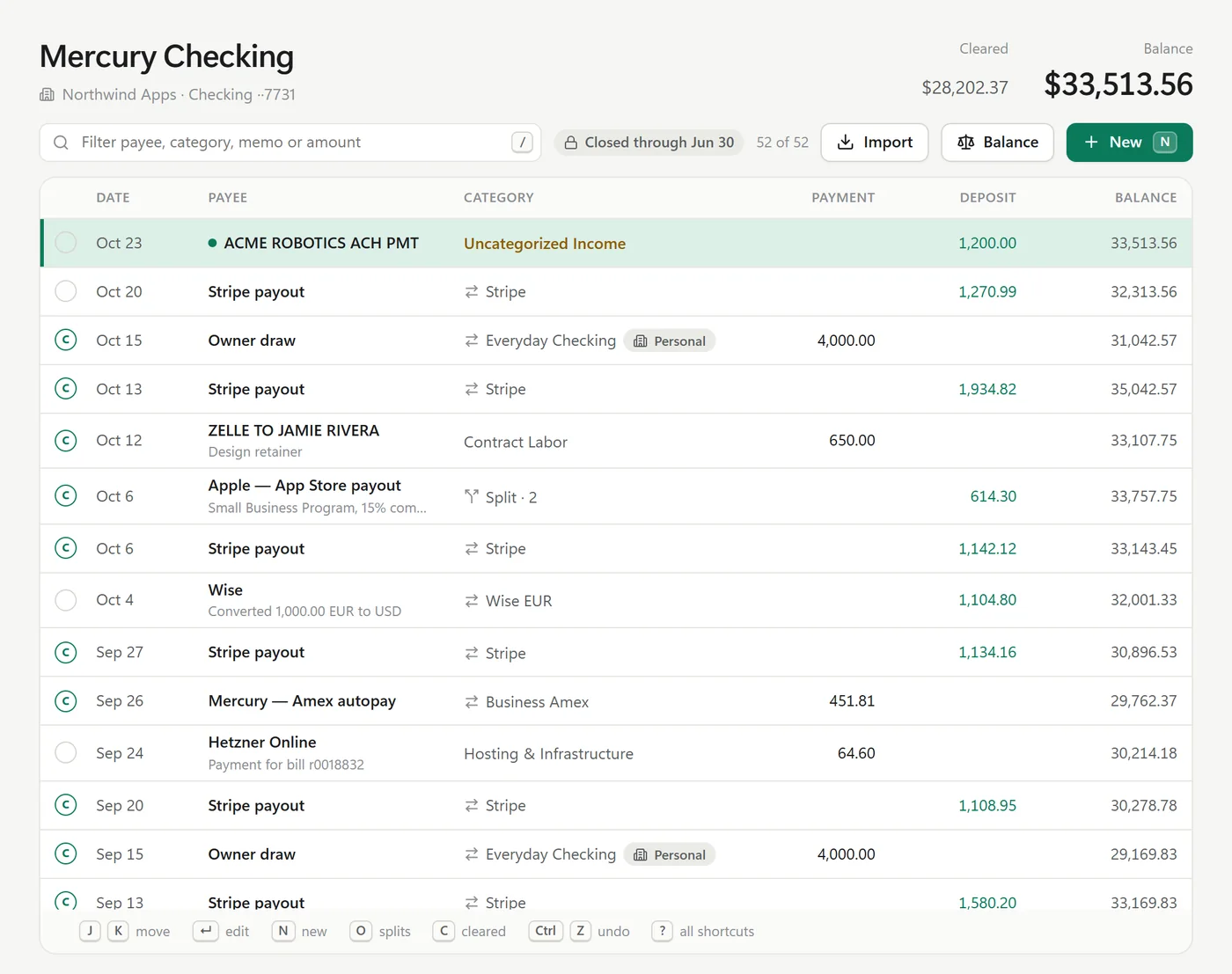Screen dimensions: 1232x974
Task: Toggle cleared circle on Sep 20 Stripe payout
Action: (x=66, y=805)
